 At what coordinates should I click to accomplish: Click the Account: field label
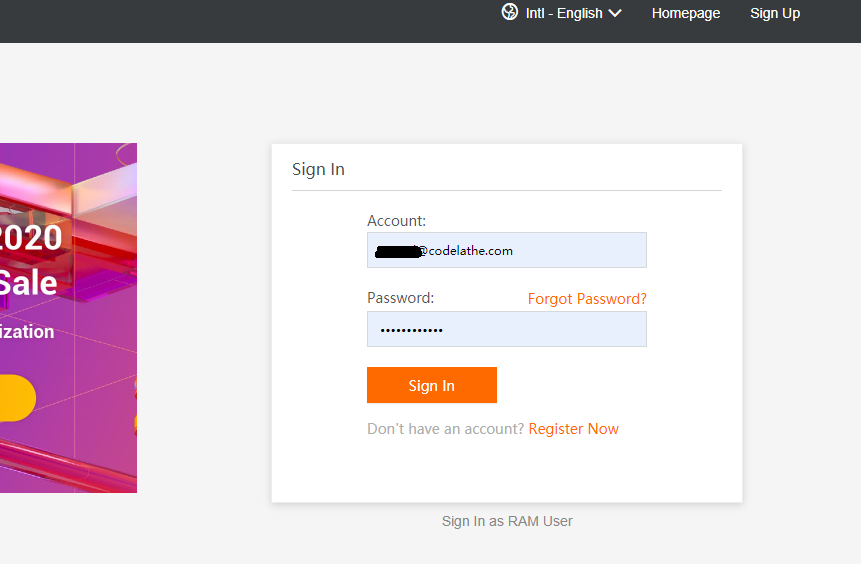pos(396,221)
